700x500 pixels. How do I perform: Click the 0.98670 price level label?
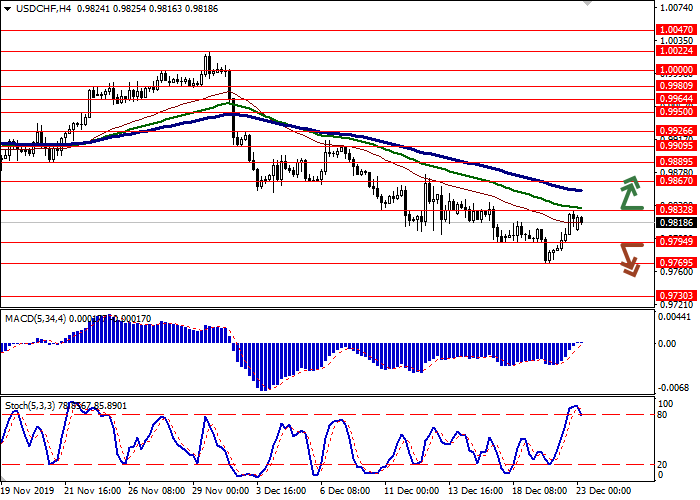pos(672,181)
